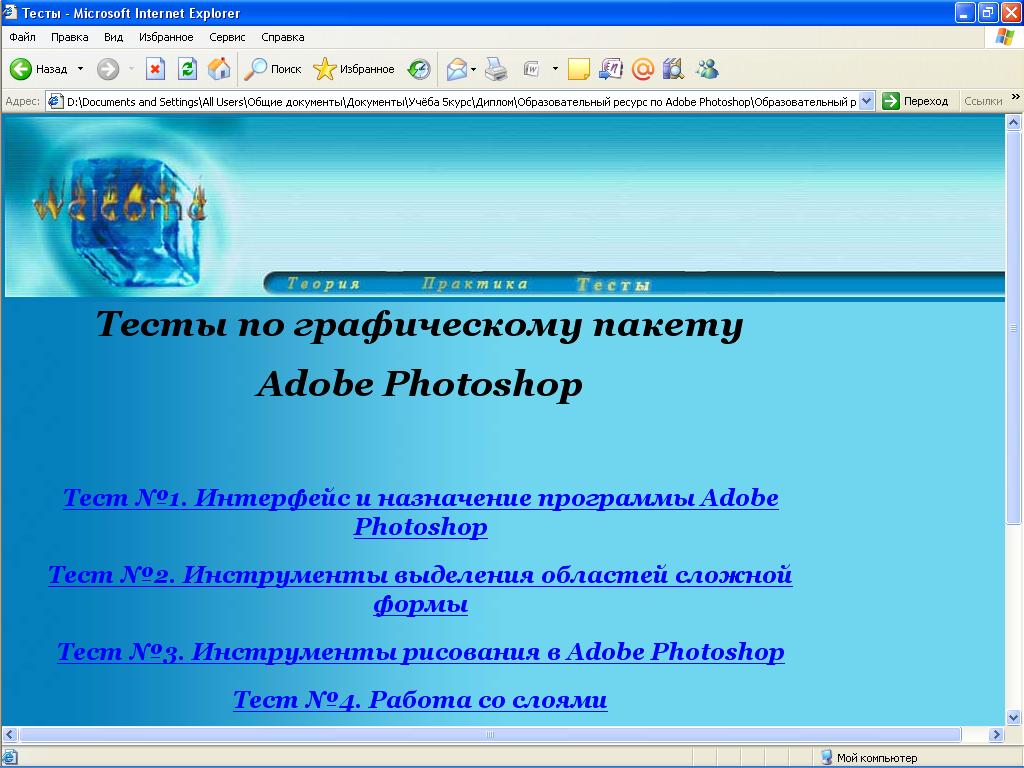This screenshot has width=1024, height=768.
Task: Click the green Back arrow icon
Action: point(20,69)
